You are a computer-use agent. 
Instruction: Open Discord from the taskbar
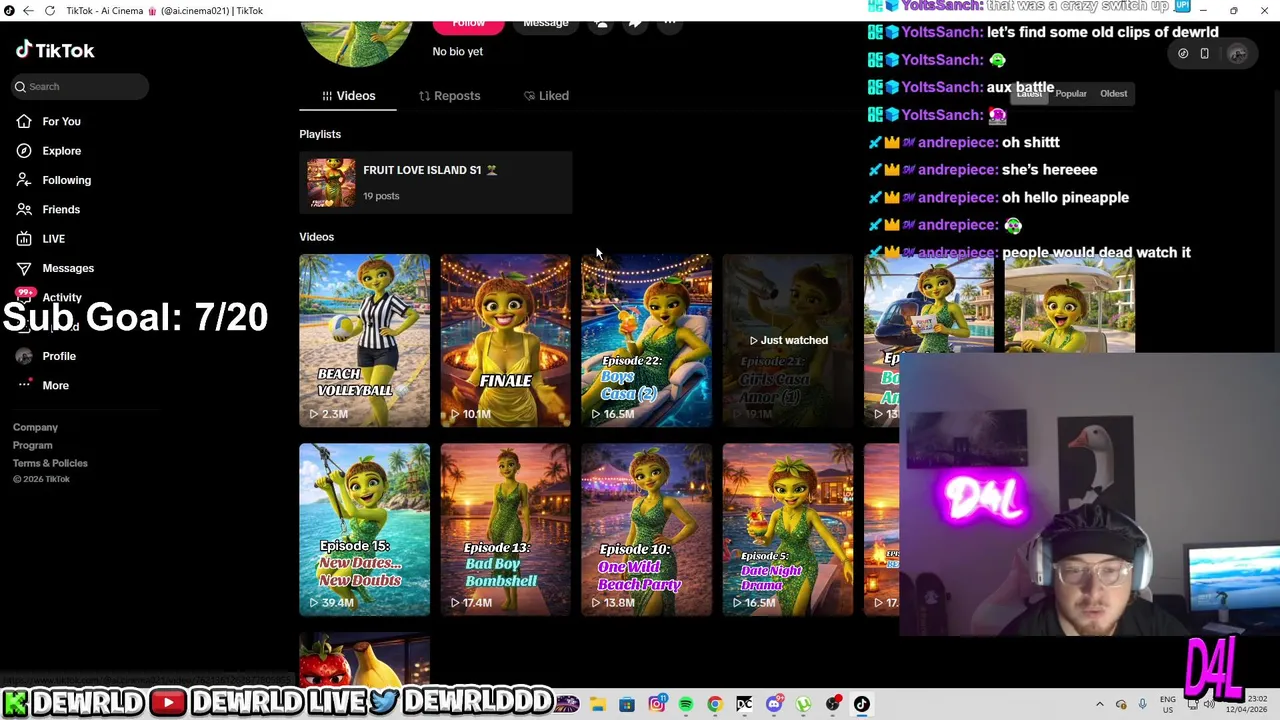(x=773, y=704)
